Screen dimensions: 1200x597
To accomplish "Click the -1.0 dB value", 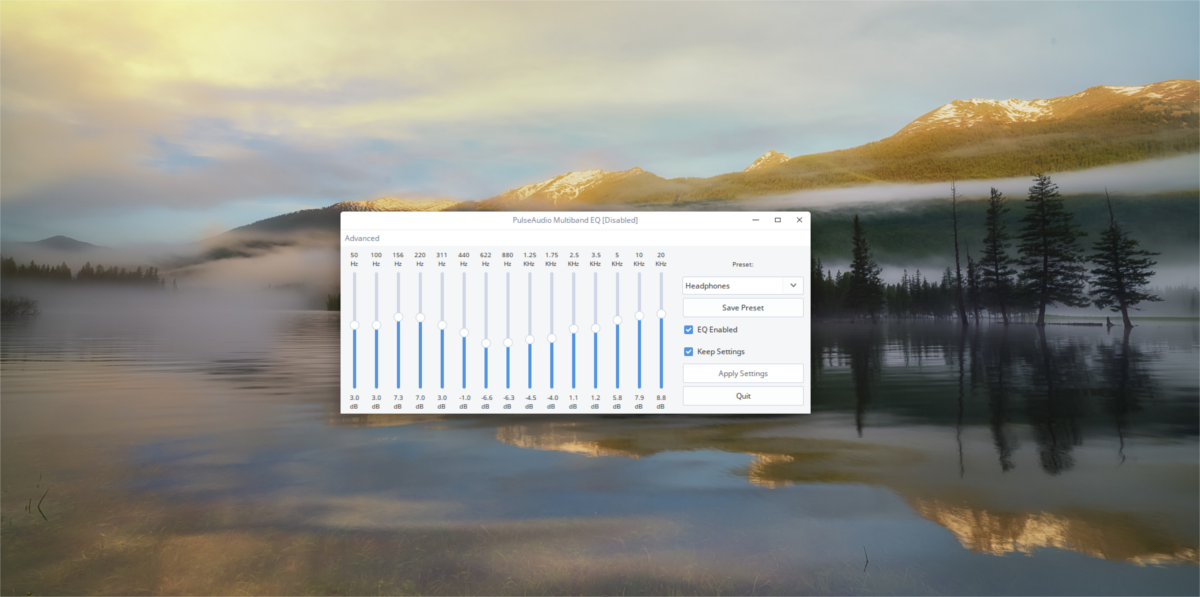I will 464,402.
